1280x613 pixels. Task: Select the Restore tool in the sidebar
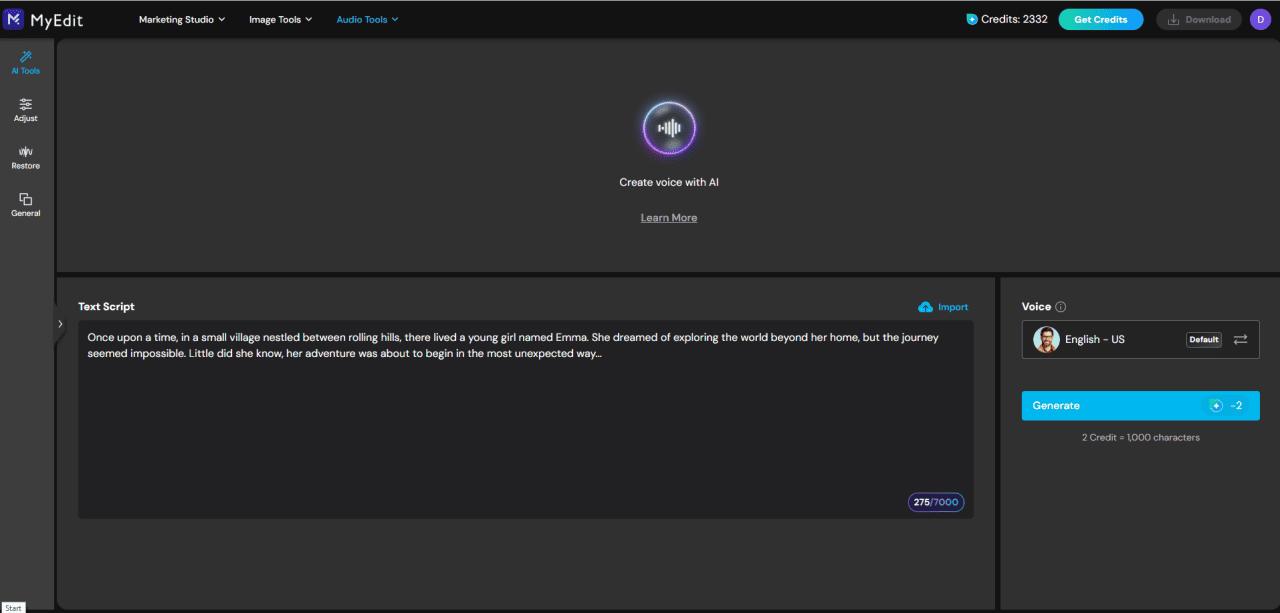coord(25,157)
